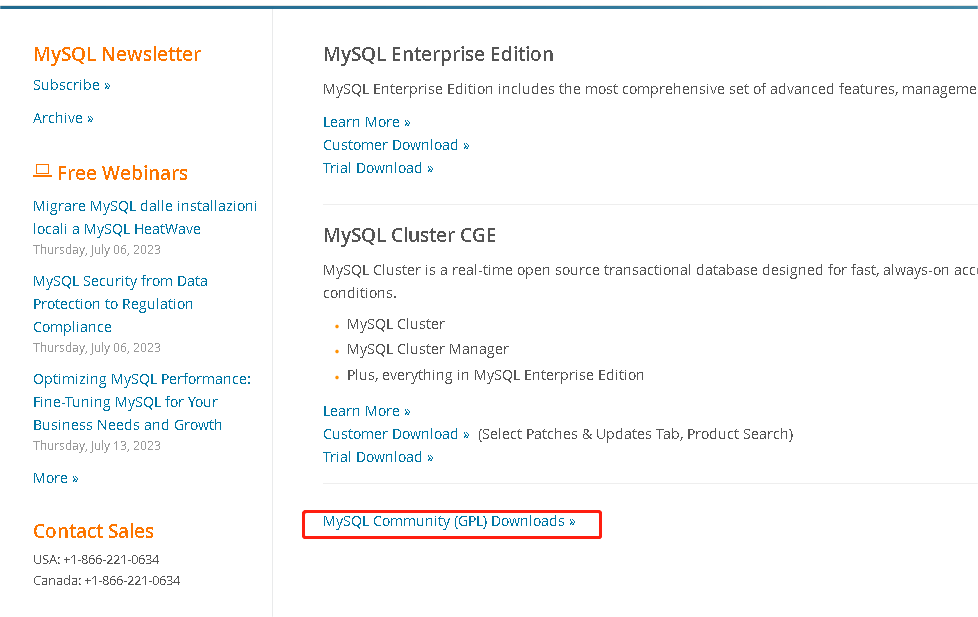Select the Contact Sales heading
The image size is (978, 617).
pyautogui.click(x=93, y=531)
